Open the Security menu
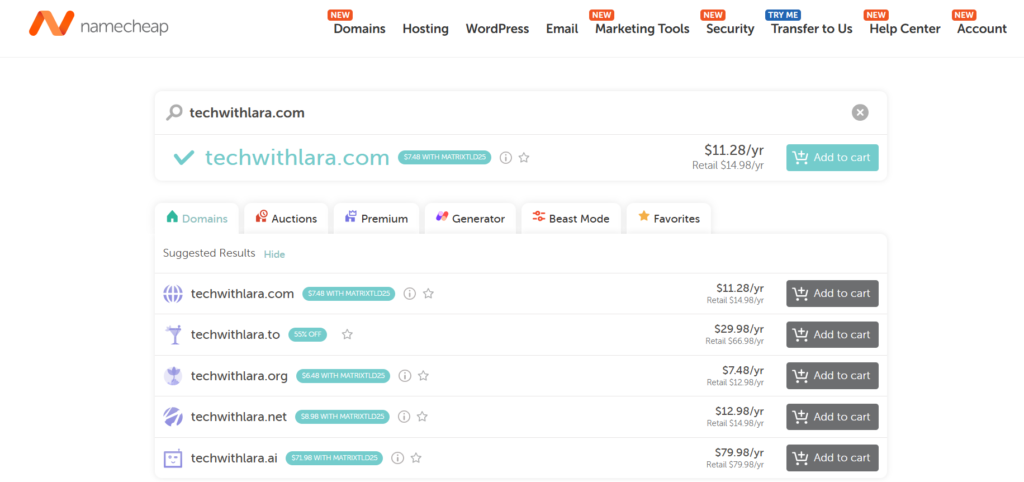The width and height of the screenshot is (1024, 482). pos(730,29)
